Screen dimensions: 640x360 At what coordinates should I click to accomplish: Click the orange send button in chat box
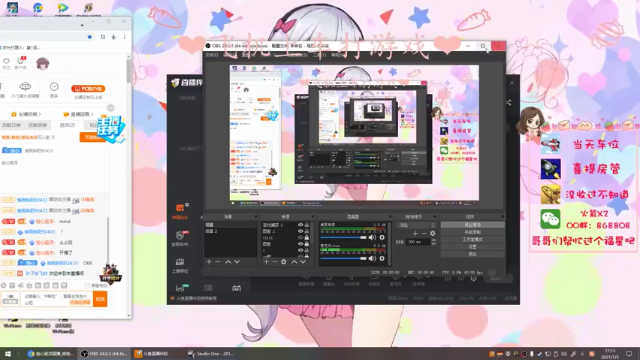click(x=100, y=299)
